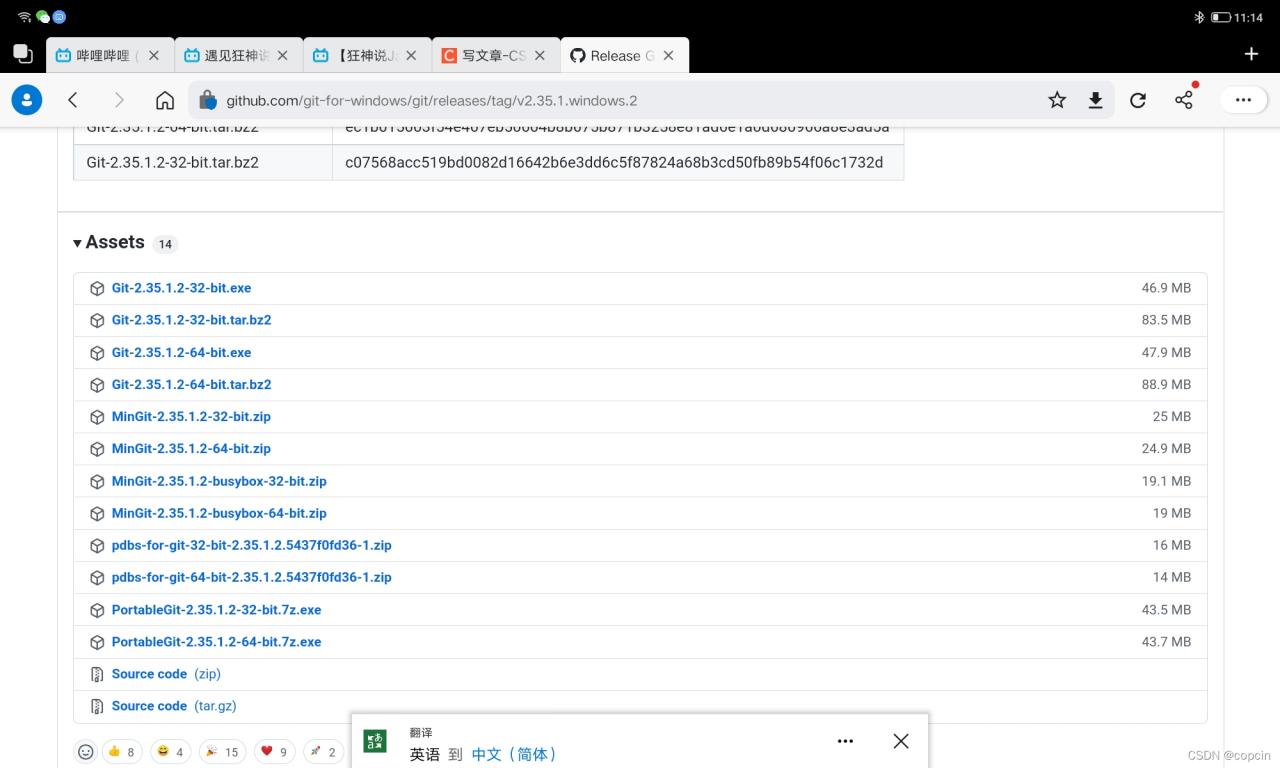Toggle the rocket reaction with 2
Screen dimensions: 1280x768
[322, 752]
